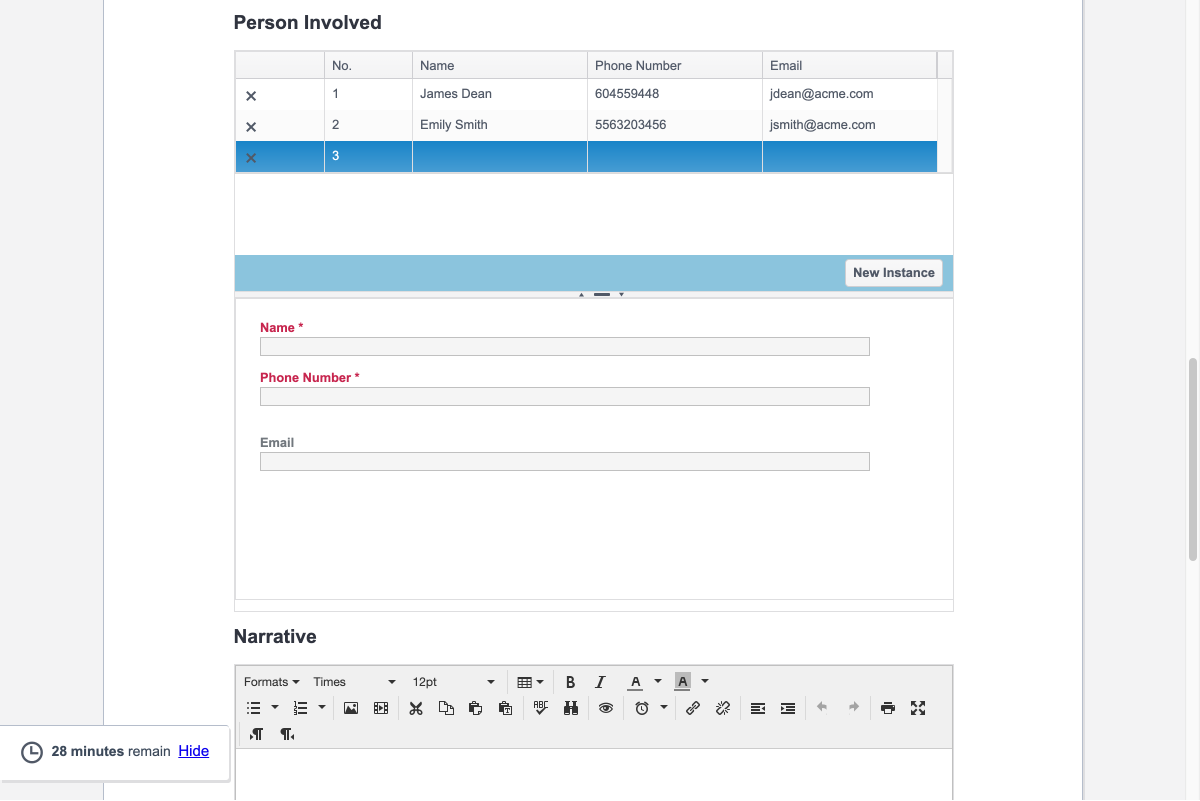The image size is (1200, 801).
Task: Click the insert image icon
Action: click(351, 708)
